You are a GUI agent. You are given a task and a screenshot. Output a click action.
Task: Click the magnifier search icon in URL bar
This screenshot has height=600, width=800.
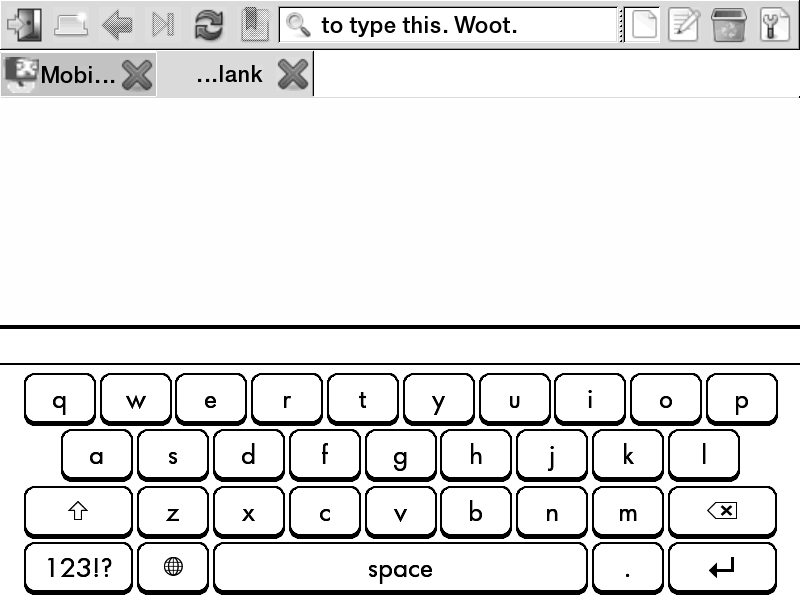click(298, 25)
